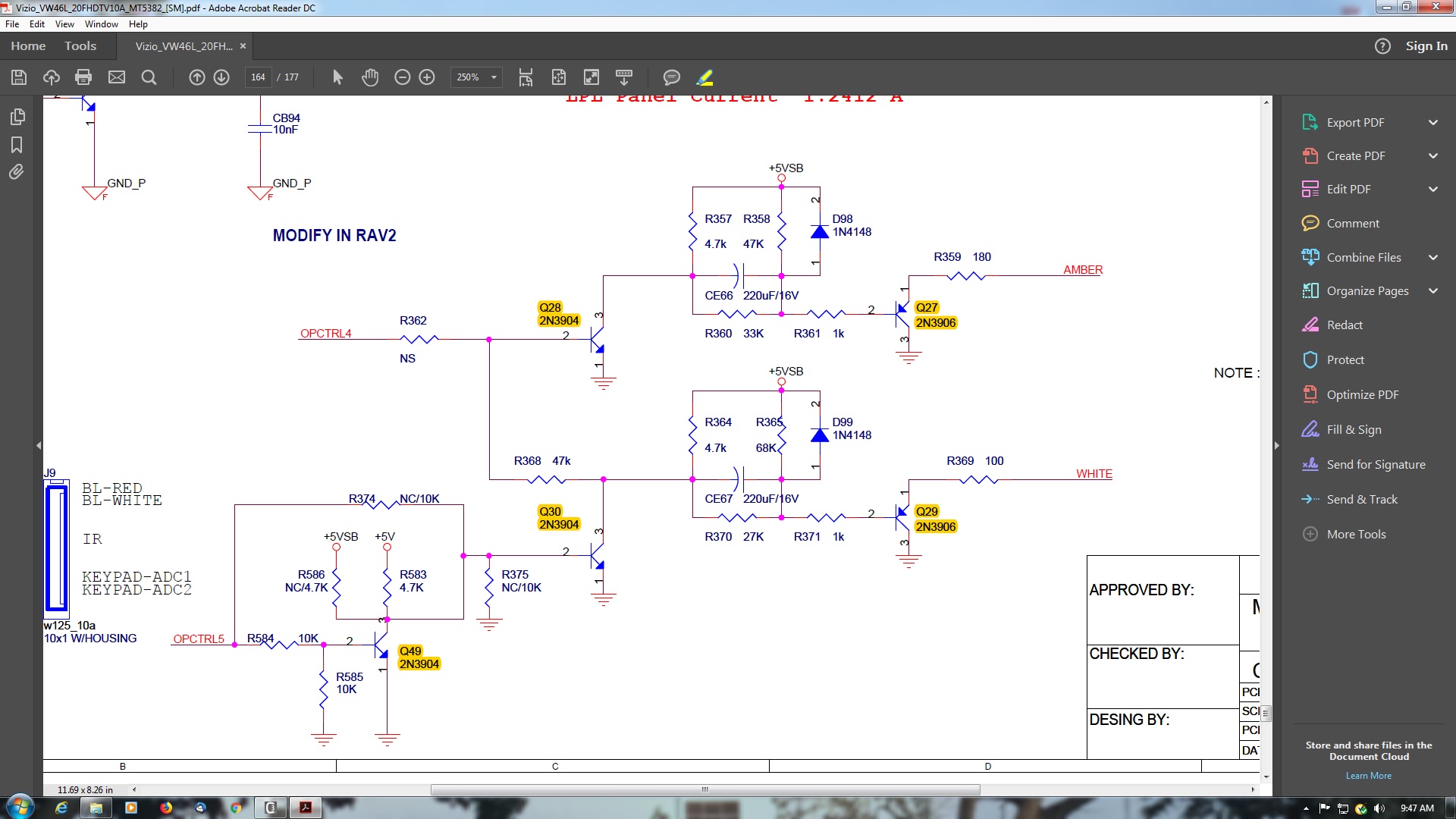Click the Save file icon

coord(19,77)
